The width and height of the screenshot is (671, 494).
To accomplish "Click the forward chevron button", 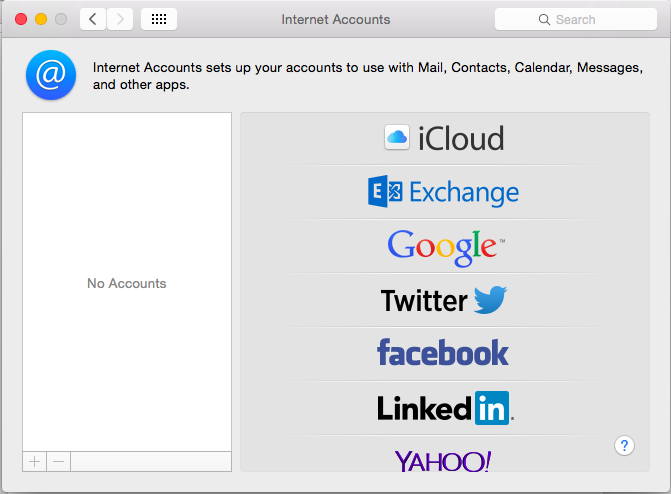I will pos(120,19).
